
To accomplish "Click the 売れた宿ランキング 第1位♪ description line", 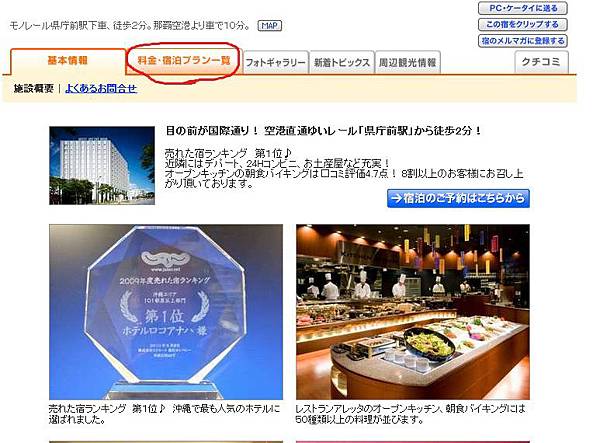I will tap(228, 154).
